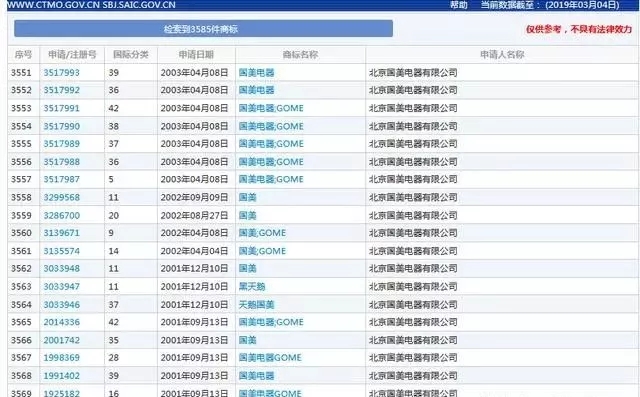Open 国美电器 trademark in row 3552
Viewport: 640px width, 397px height.
(256, 90)
